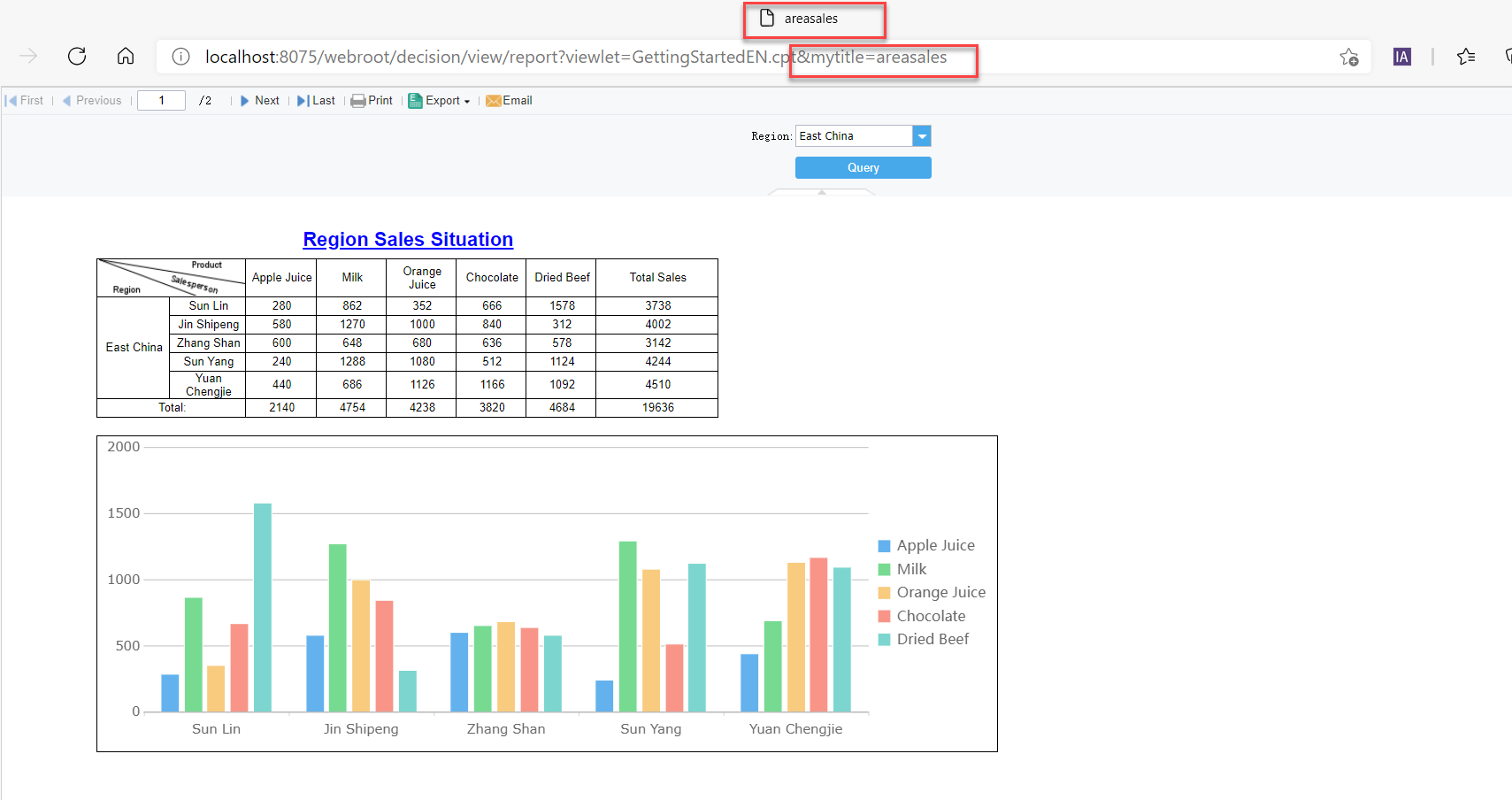Expand the Export dropdown arrow

466,100
